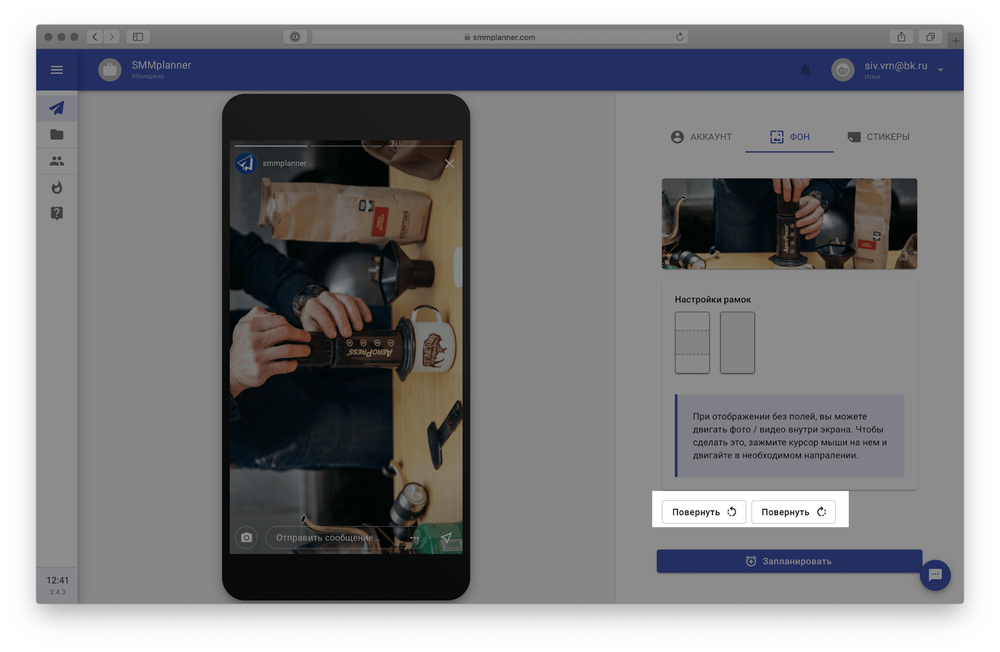
Task: Click the Настройки рамок heading
Action: tap(712, 299)
